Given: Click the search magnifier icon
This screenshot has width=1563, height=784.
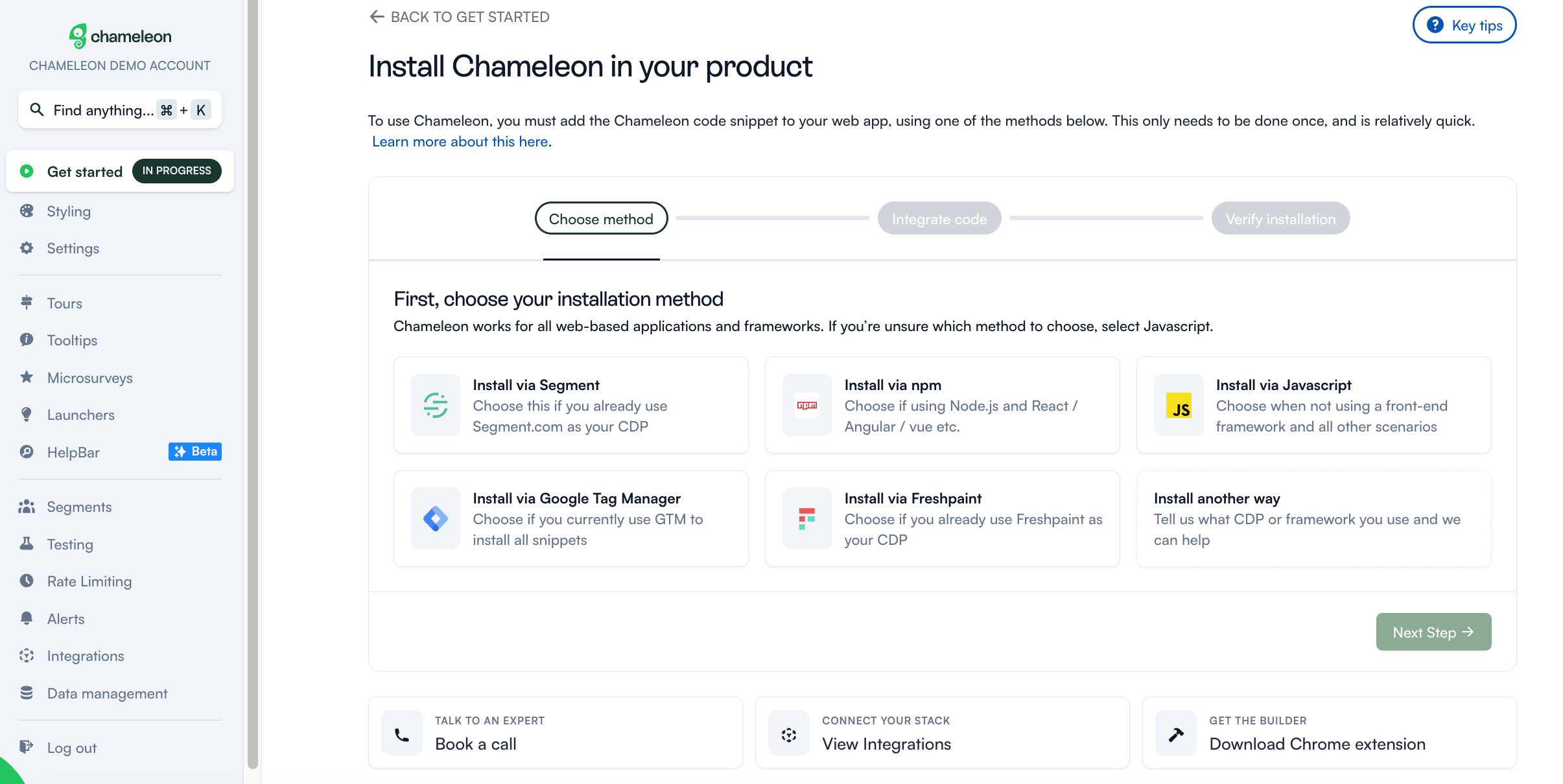Looking at the screenshot, I should [x=37, y=110].
